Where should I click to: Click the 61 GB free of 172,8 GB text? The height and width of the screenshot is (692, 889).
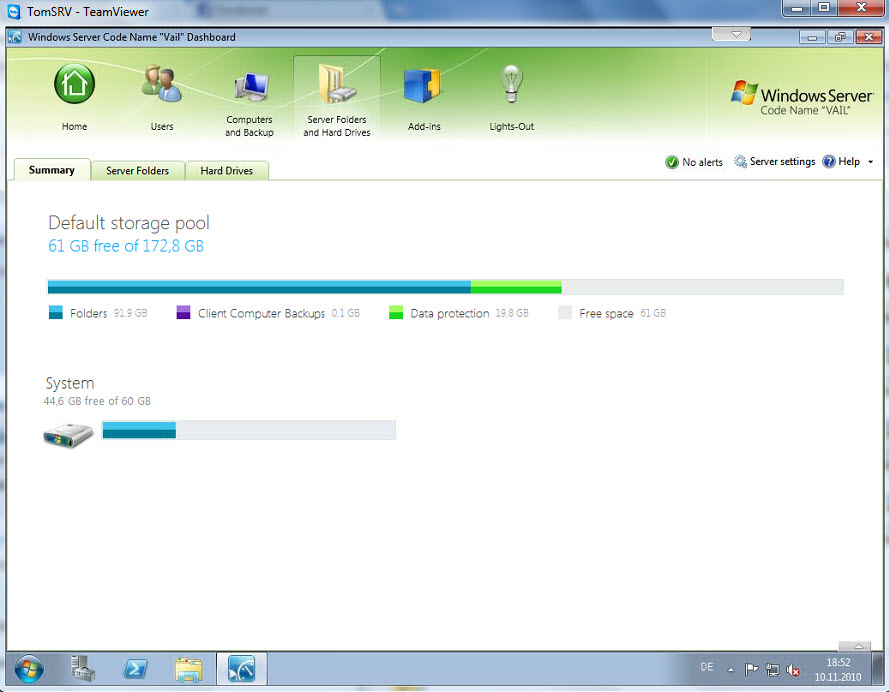point(126,246)
